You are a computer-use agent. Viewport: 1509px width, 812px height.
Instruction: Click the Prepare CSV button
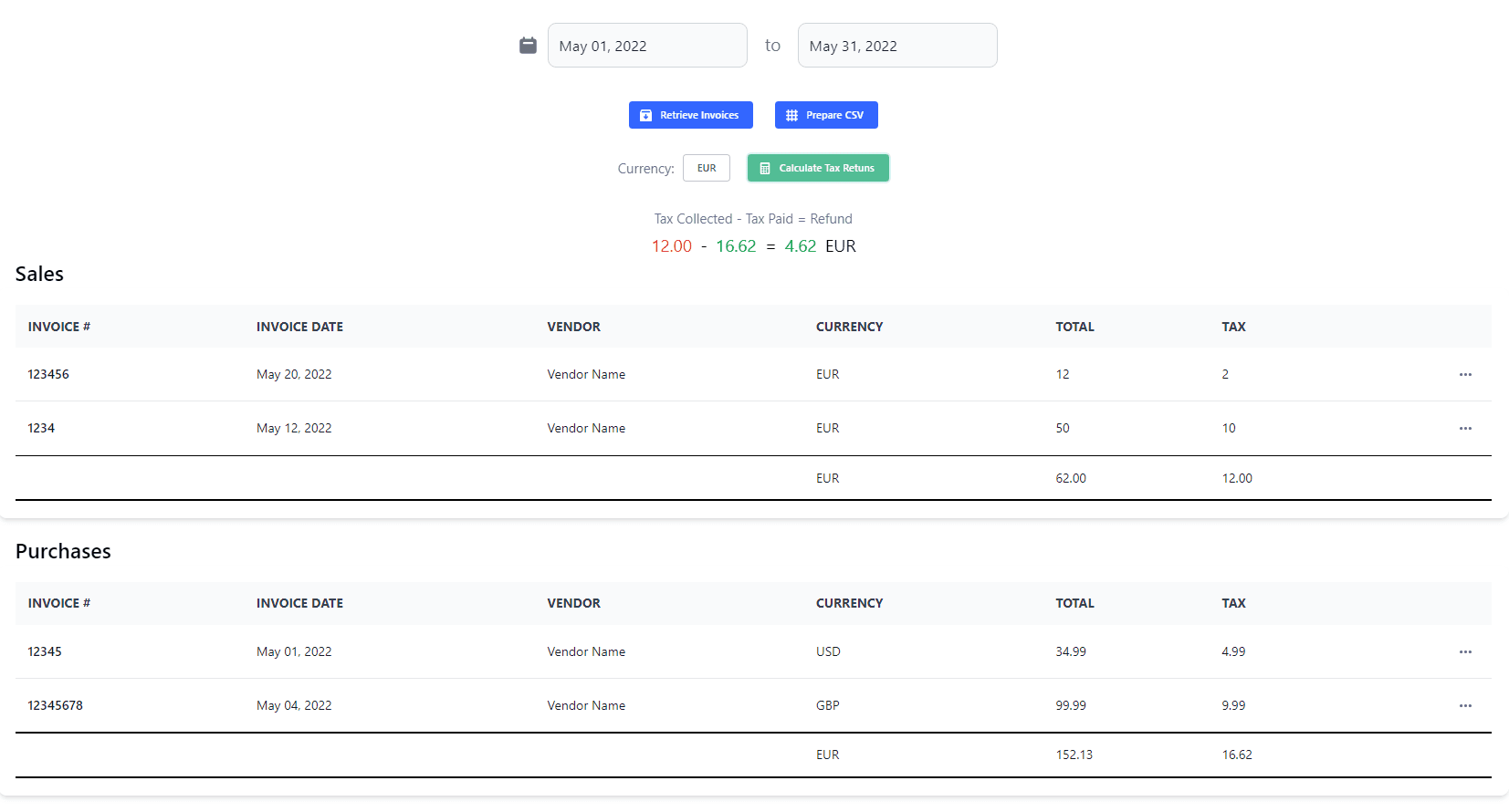826,115
